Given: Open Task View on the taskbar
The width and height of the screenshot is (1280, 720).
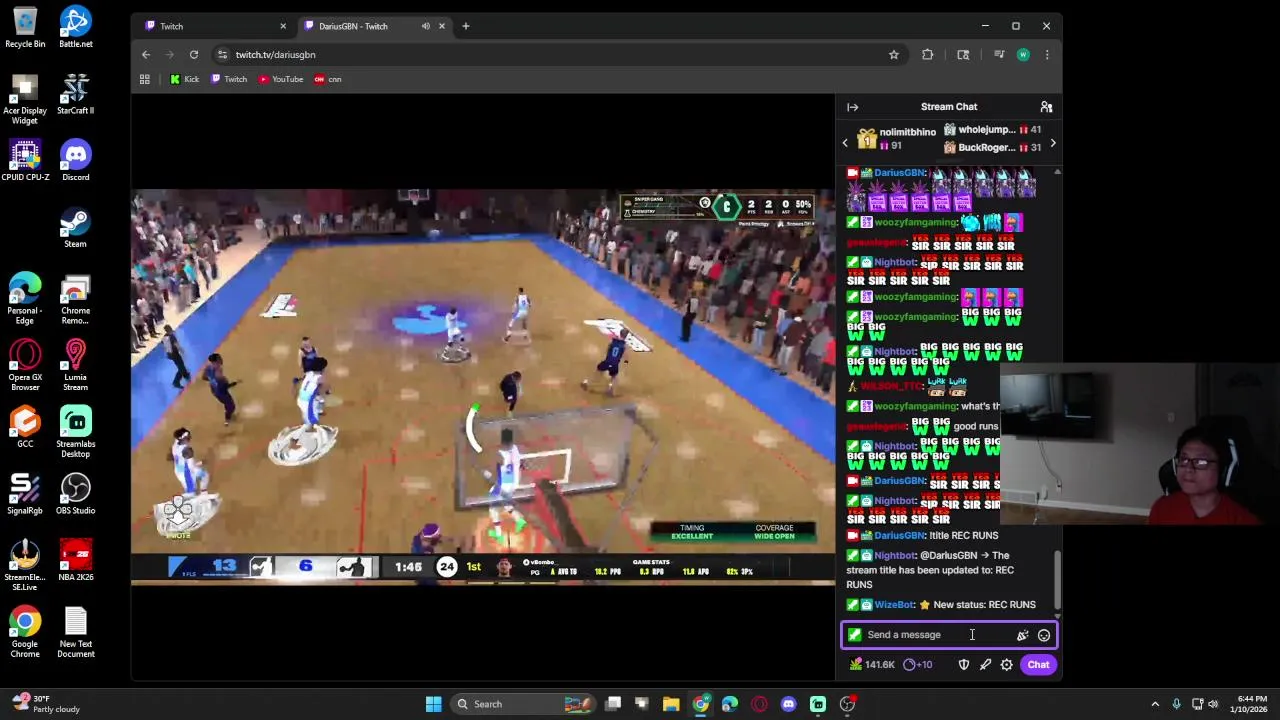Looking at the screenshot, I should tap(614, 704).
